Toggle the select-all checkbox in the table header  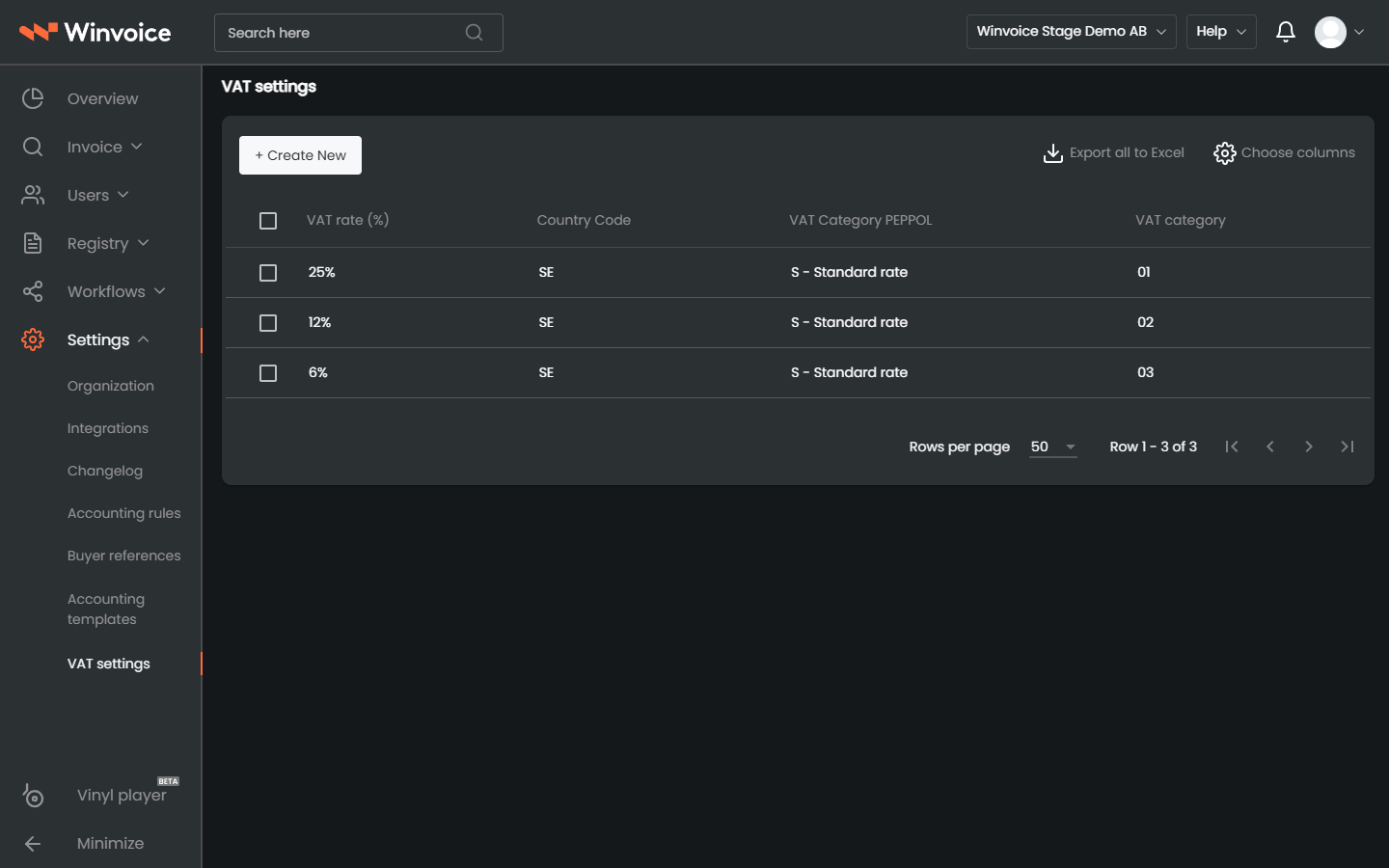(x=268, y=221)
